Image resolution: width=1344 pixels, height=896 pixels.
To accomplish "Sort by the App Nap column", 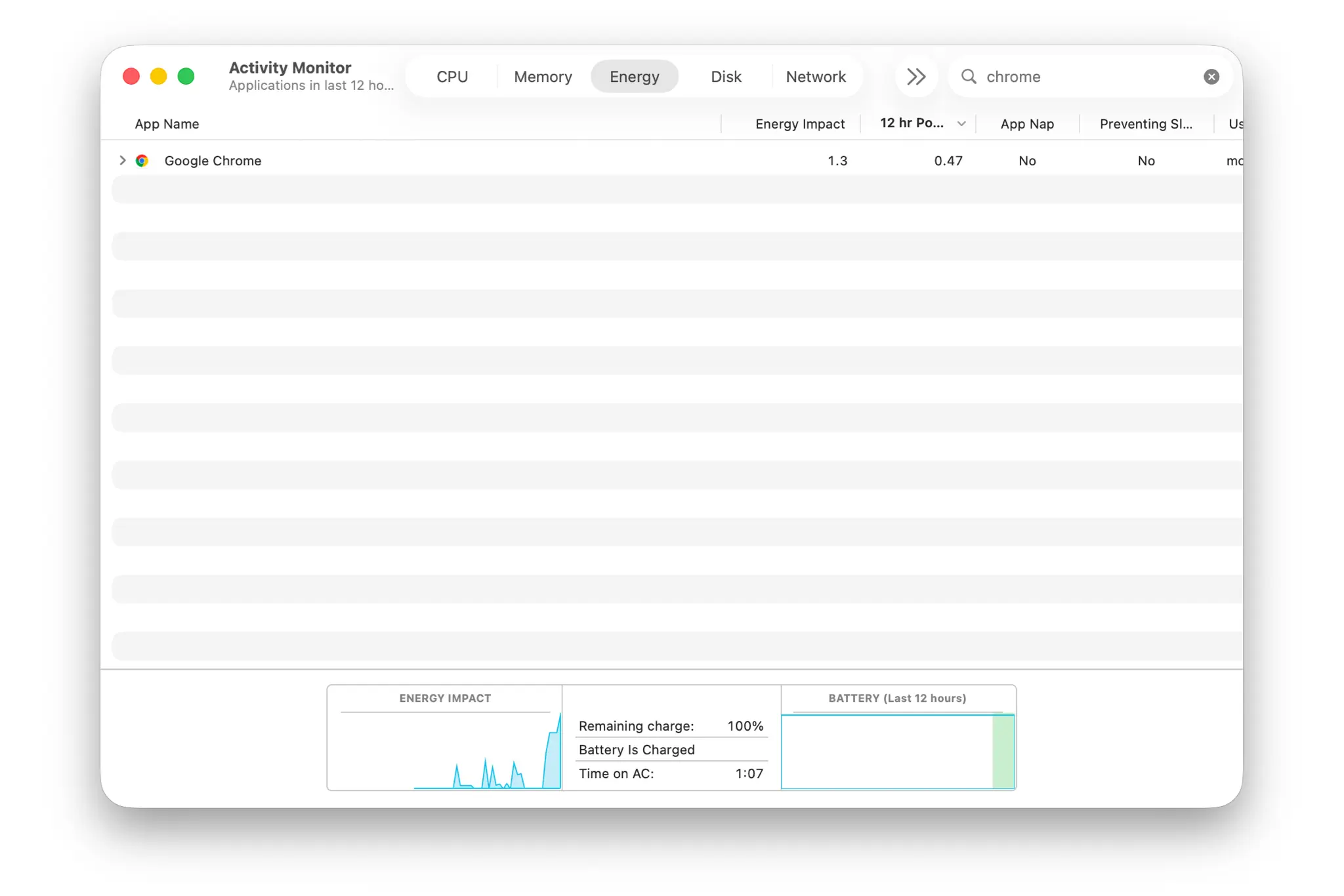I will [1027, 124].
